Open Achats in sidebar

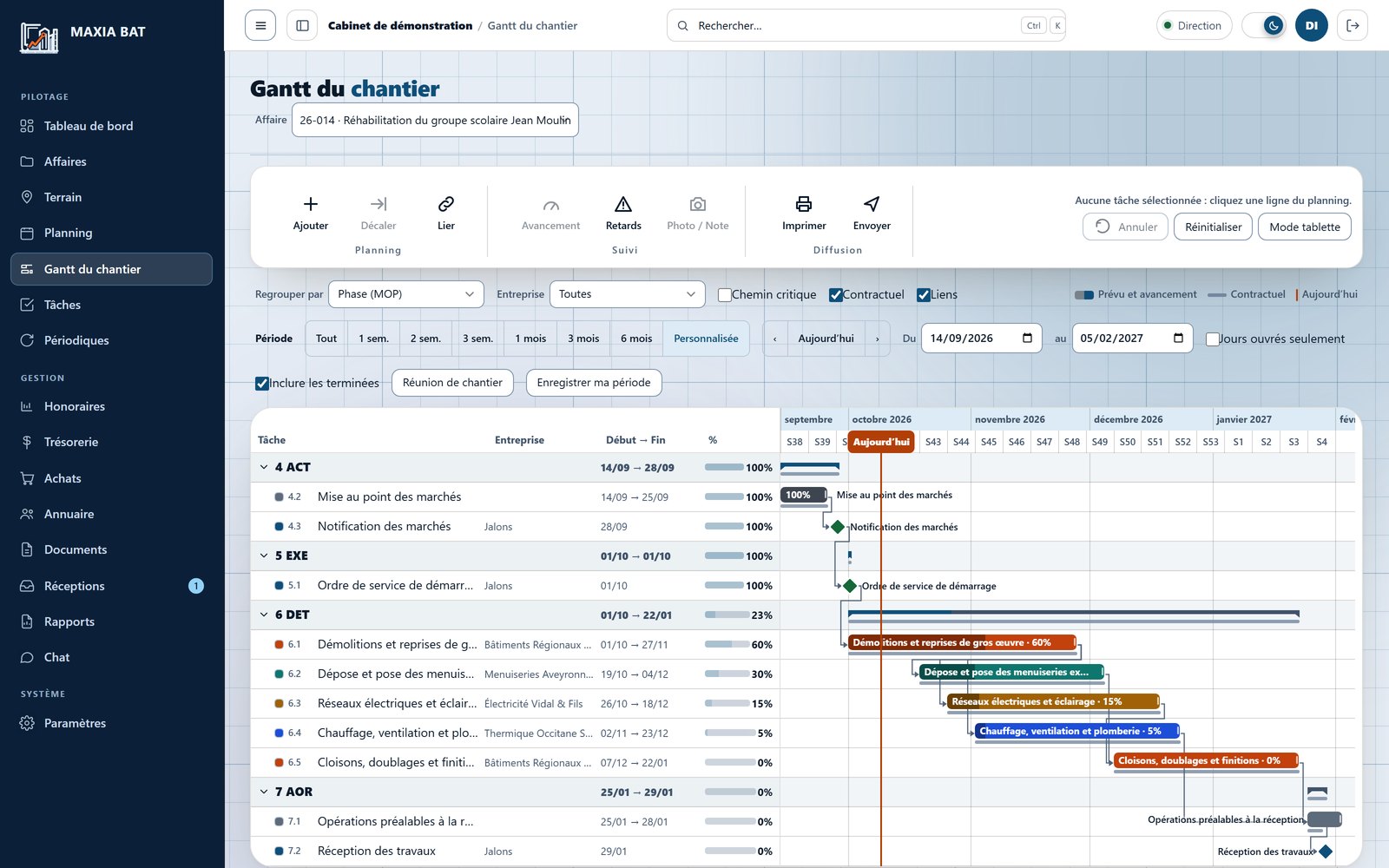click(111, 478)
